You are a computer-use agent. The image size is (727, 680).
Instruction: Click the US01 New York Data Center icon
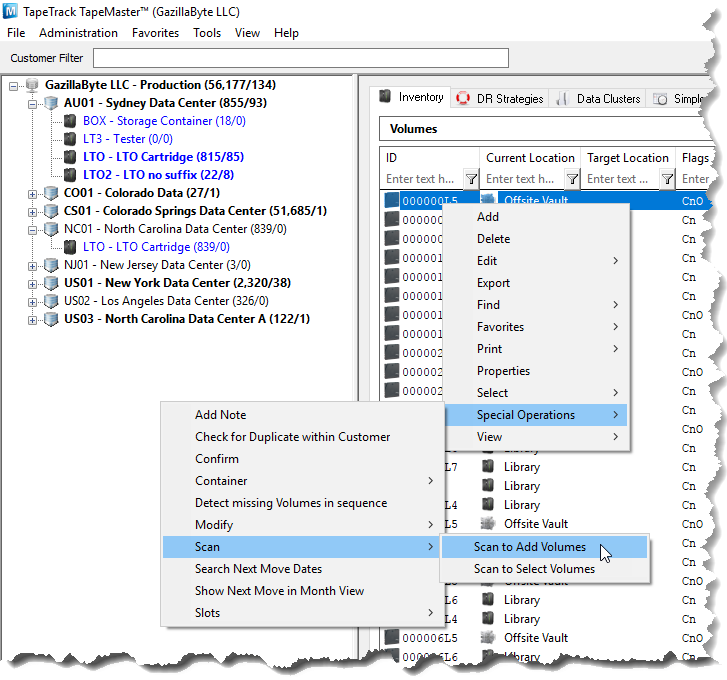click(51, 283)
